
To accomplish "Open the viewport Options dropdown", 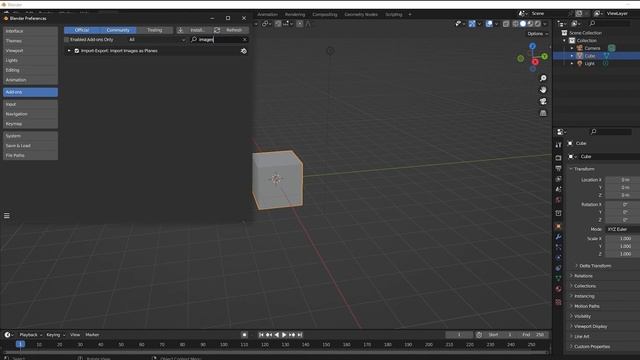I will point(538,34).
